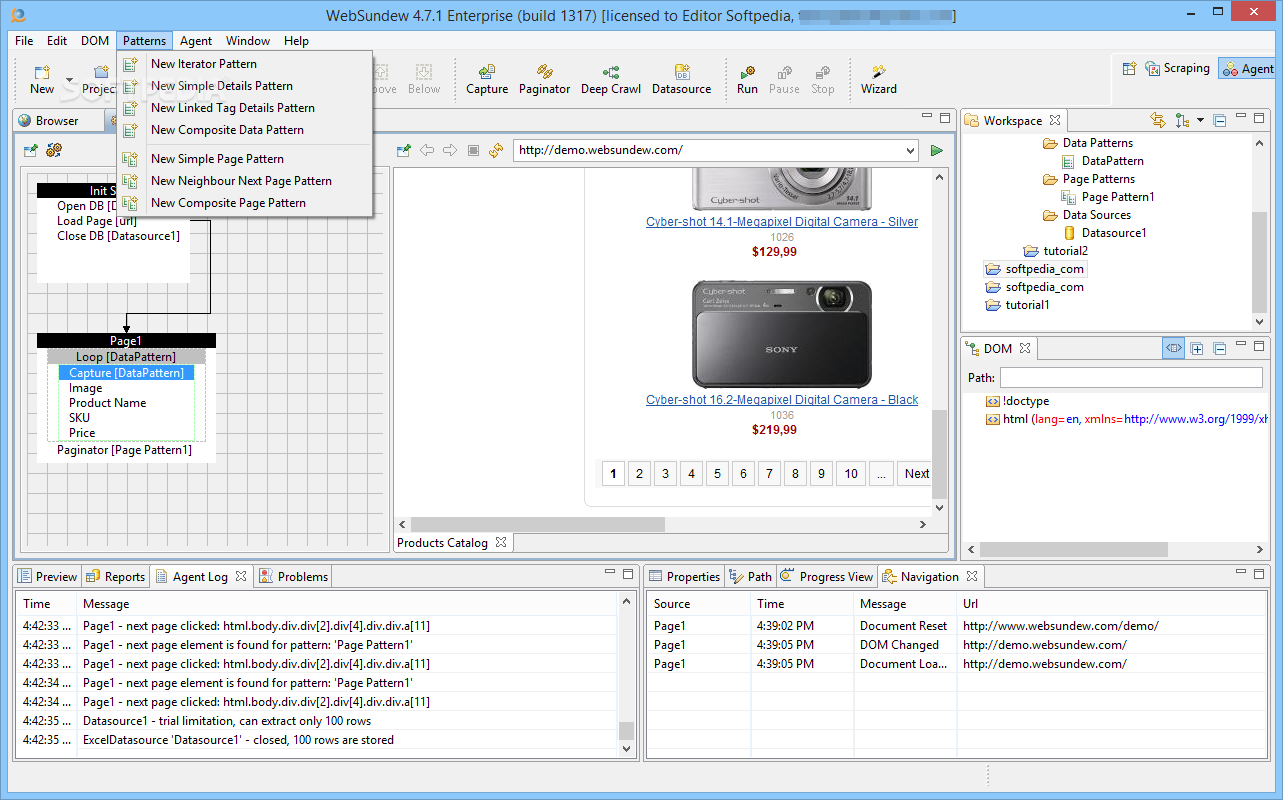Click the green Go arrow beside URL
The height and width of the screenshot is (800, 1283).
[x=937, y=151]
